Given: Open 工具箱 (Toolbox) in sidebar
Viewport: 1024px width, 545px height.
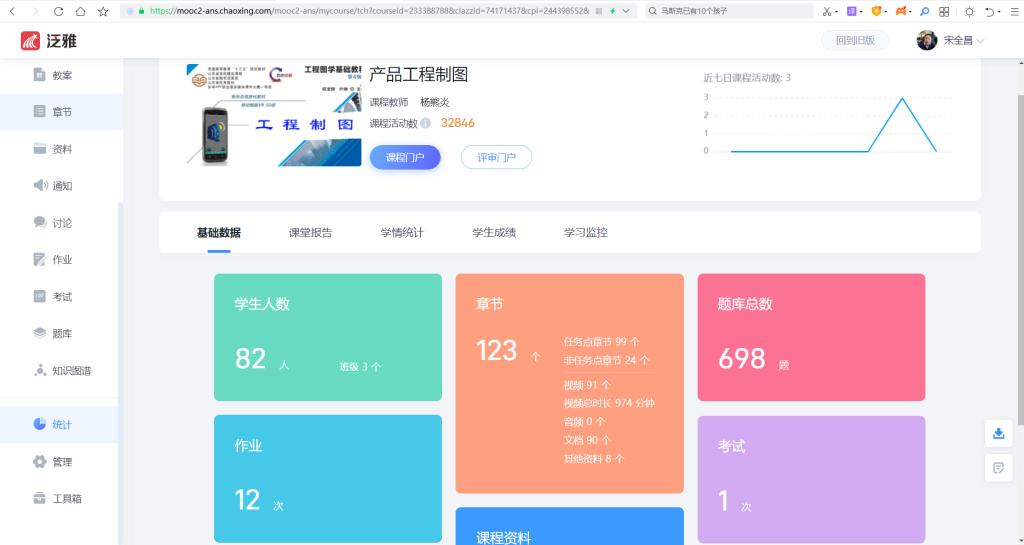Looking at the screenshot, I should click(66, 499).
